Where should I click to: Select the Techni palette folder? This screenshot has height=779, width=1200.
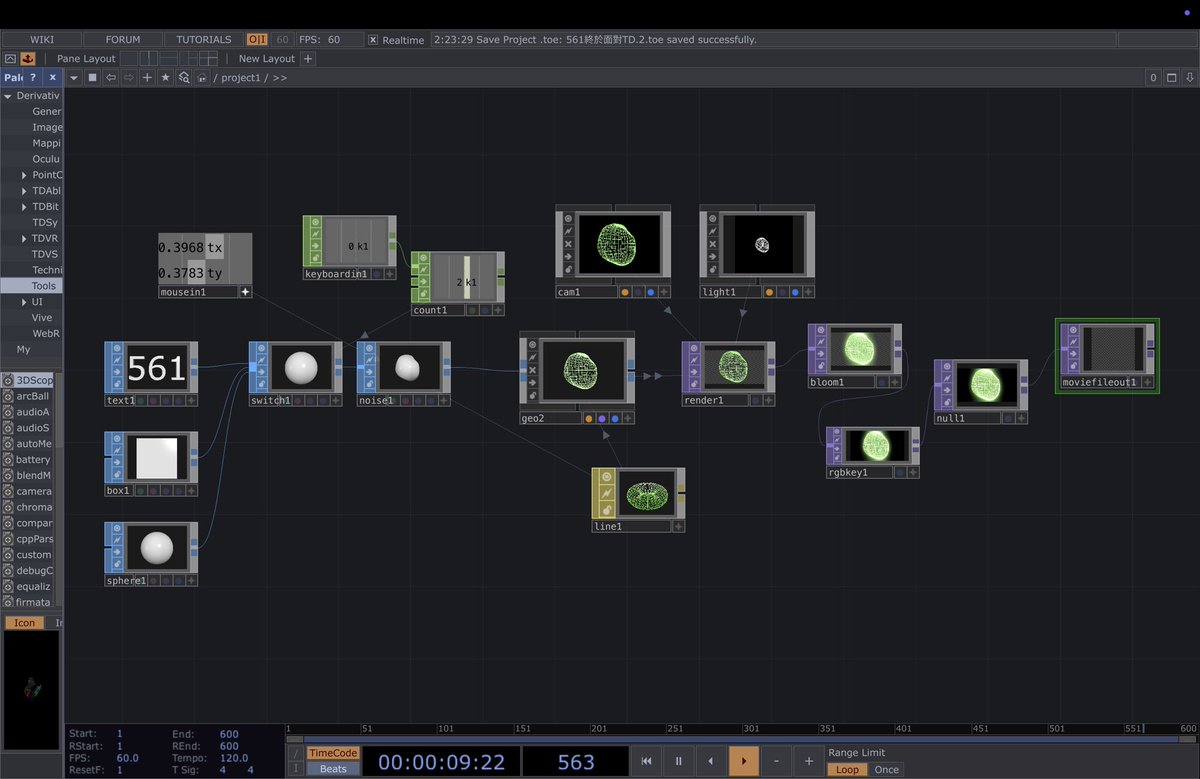click(46, 270)
